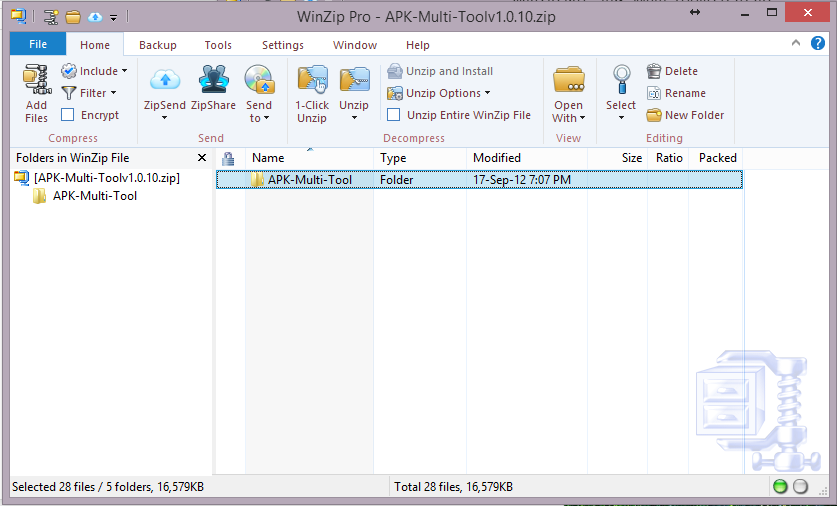Sort by the Packed column header

[716, 158]
